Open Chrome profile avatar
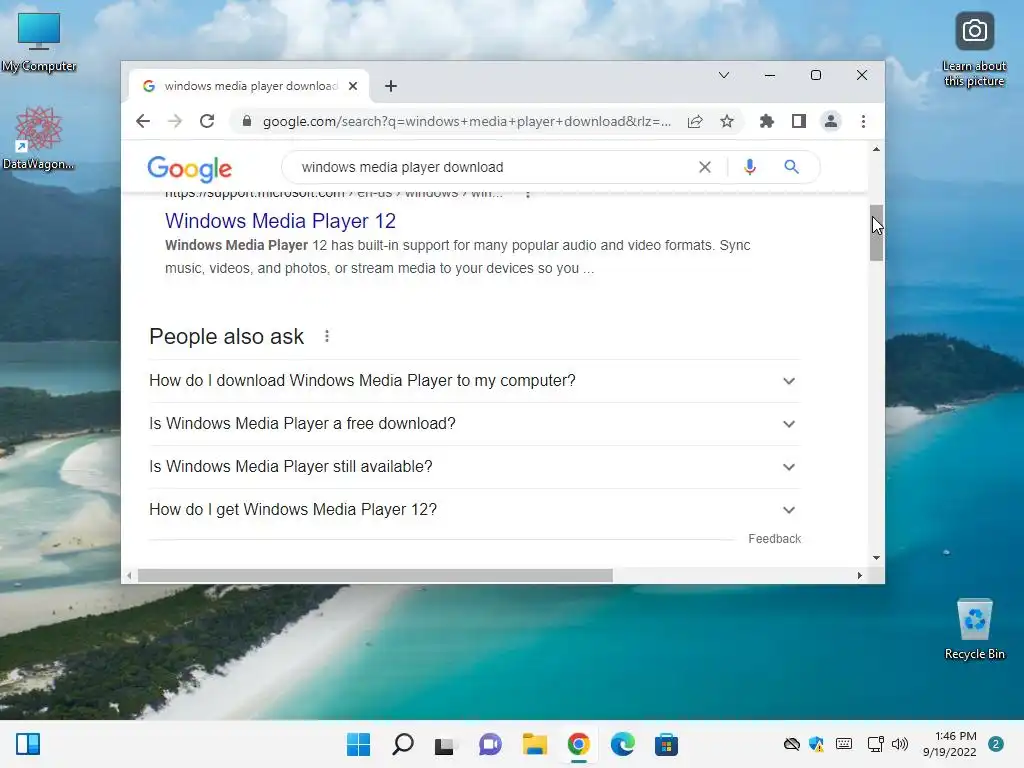The height and width of the screenshot is (768, 1024). [x=831, y=121]
